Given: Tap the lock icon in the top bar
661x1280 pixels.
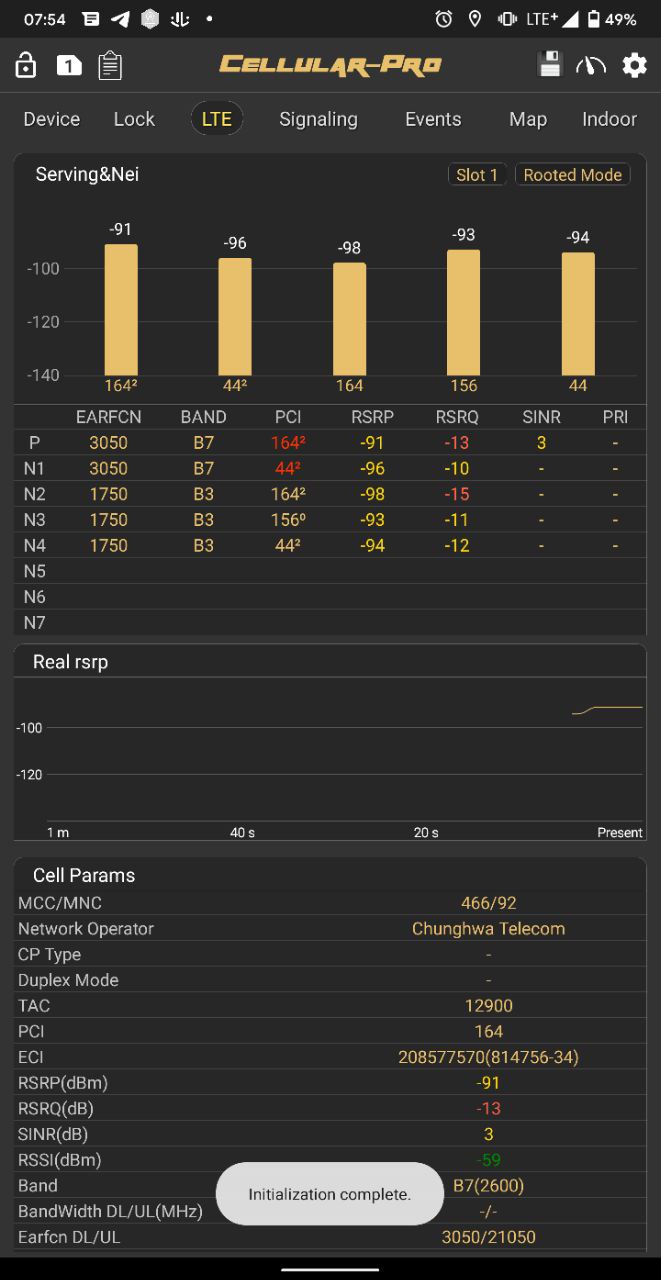Looking at the screenshot, I should click(26, 66).
